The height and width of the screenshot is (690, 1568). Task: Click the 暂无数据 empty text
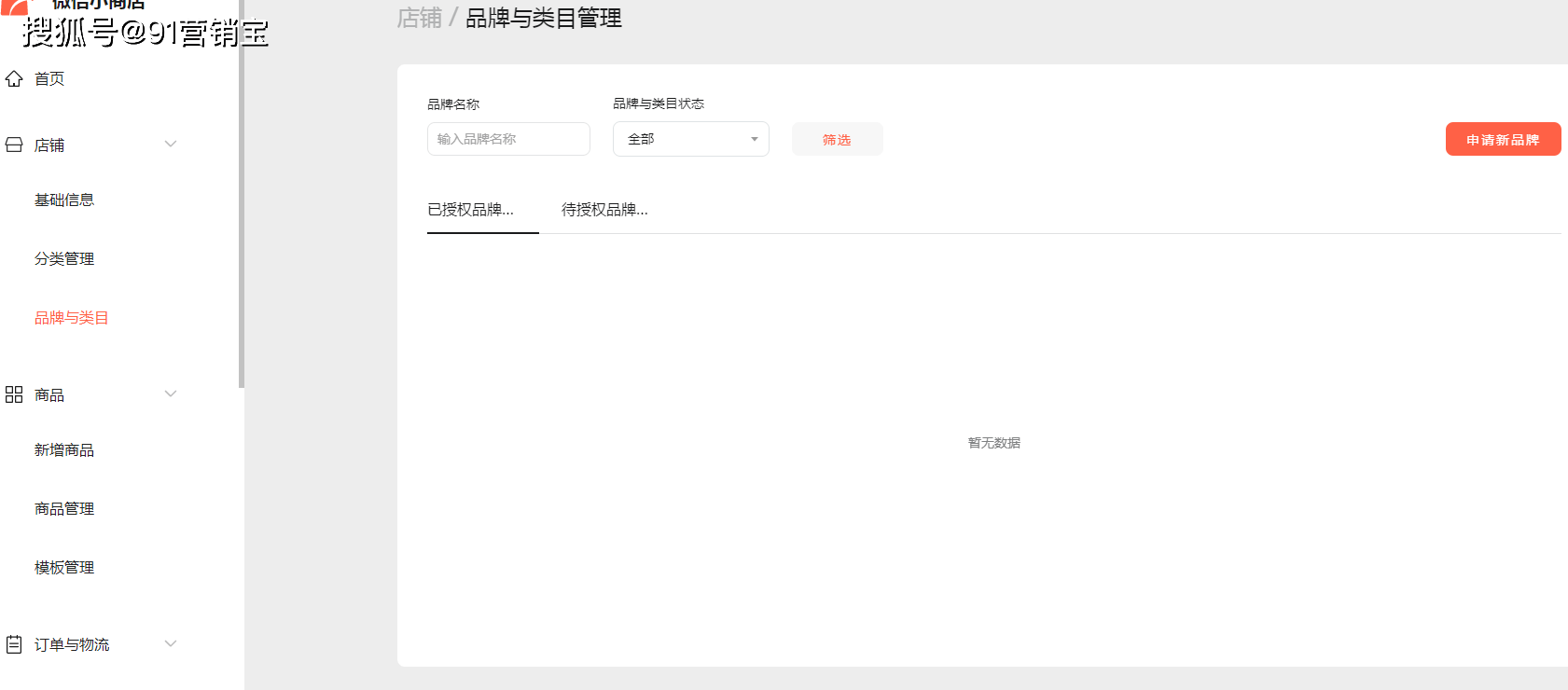tap(994, 443)
